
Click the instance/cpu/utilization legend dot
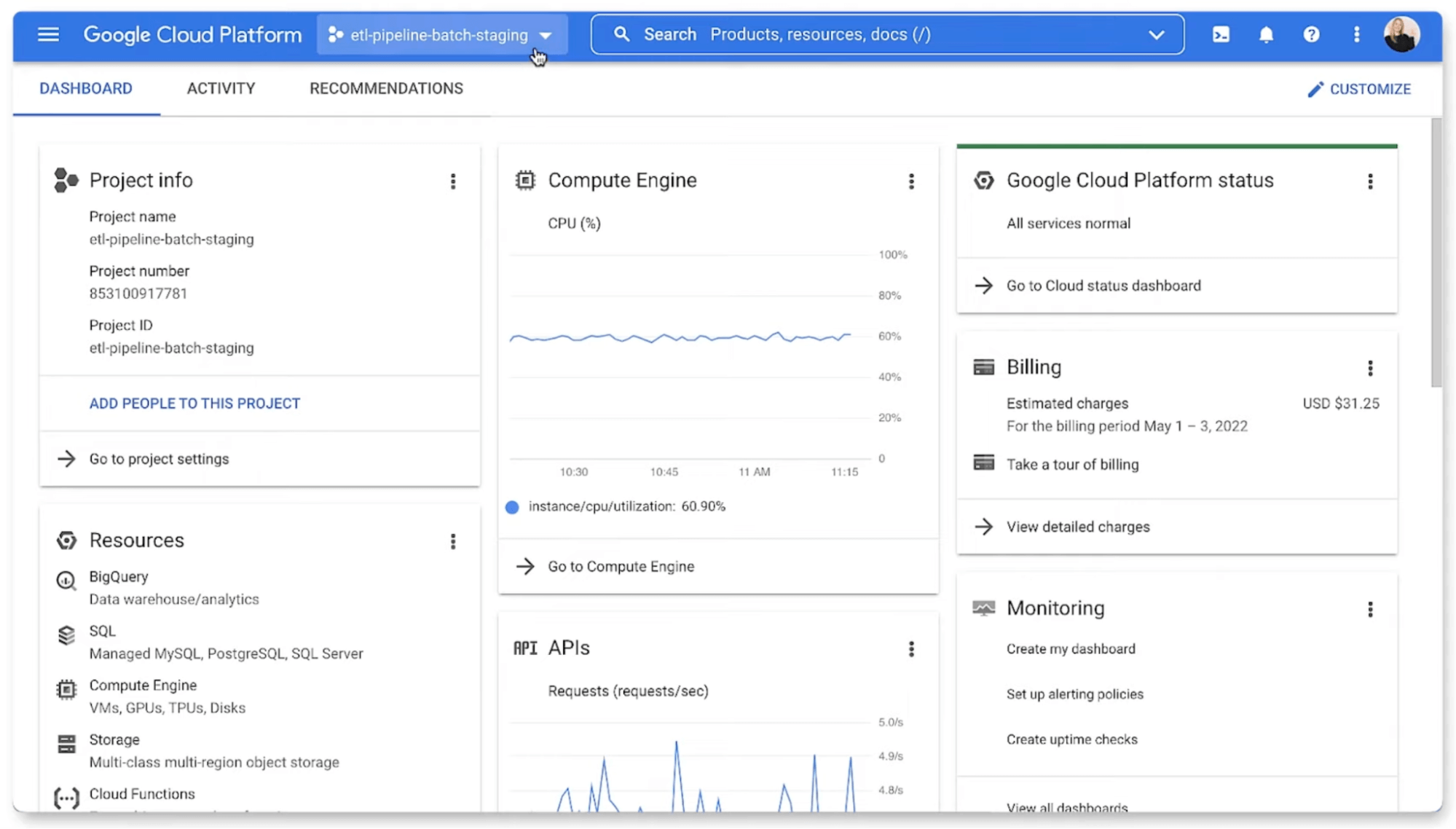pos(512,507)
